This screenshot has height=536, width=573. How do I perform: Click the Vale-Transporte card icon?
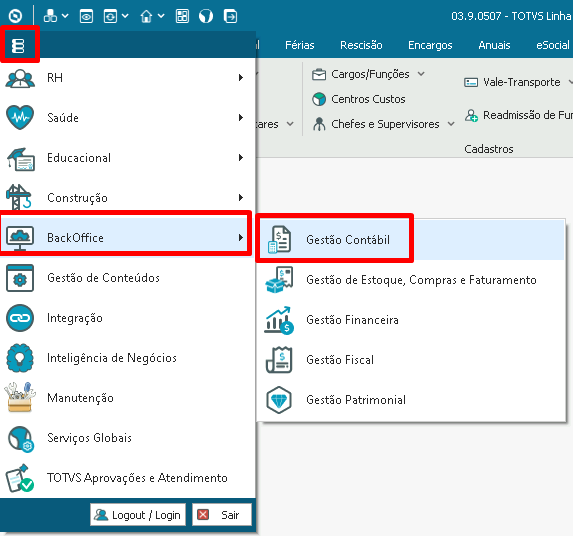tap(471, 82)
